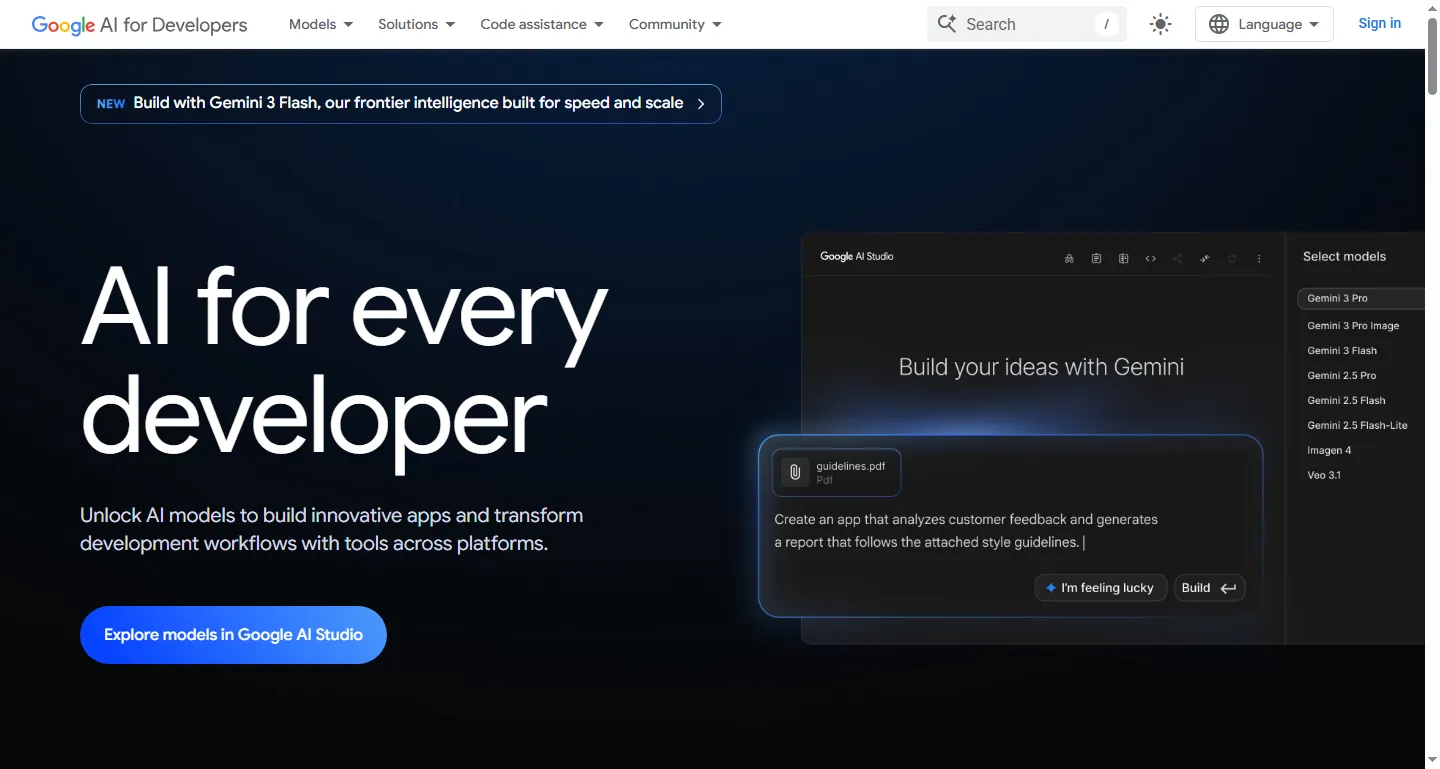Open the Models dropdown menu

(321, 24)
